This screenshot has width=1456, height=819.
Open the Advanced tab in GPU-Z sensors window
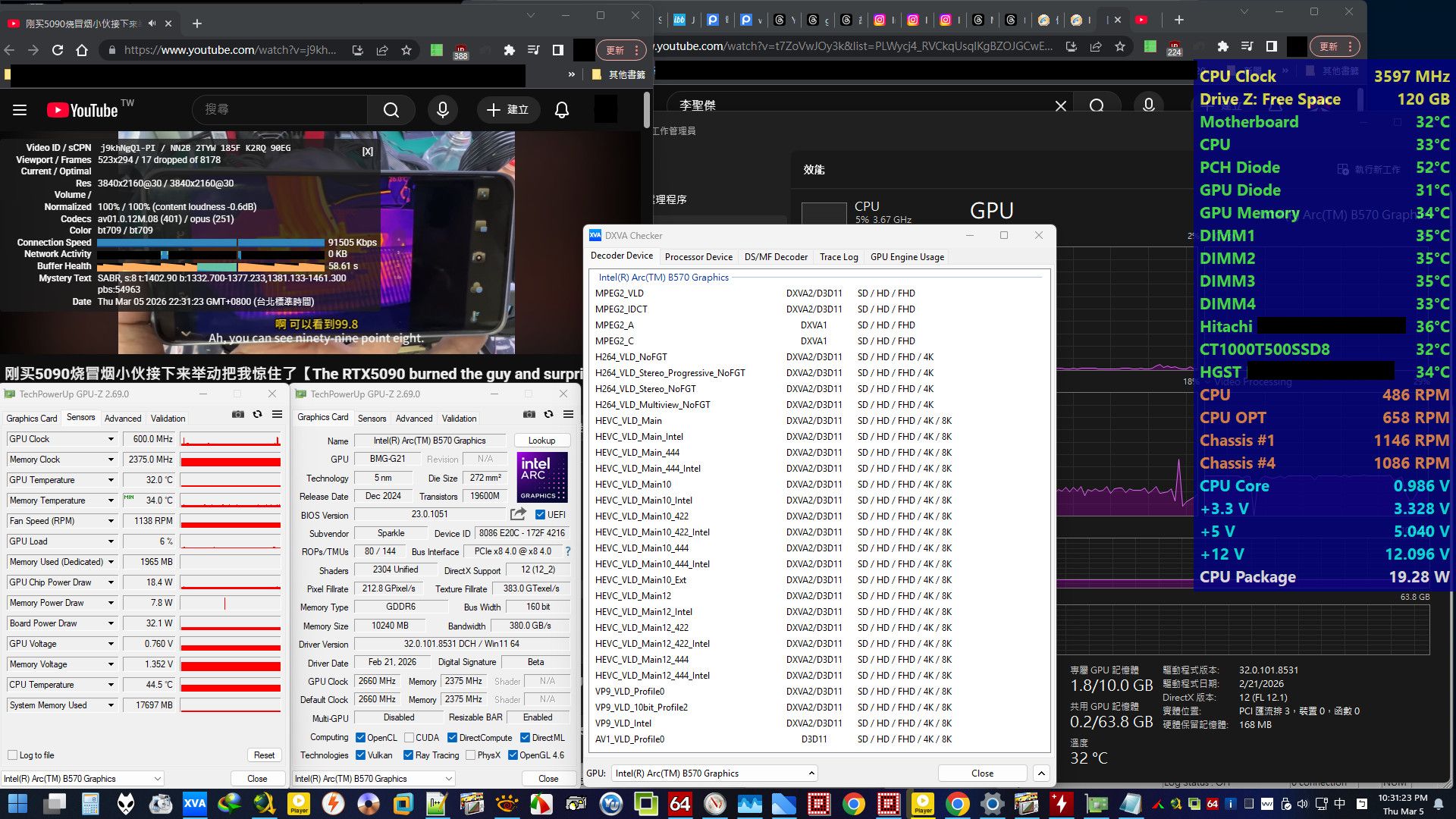coord(123,419)
